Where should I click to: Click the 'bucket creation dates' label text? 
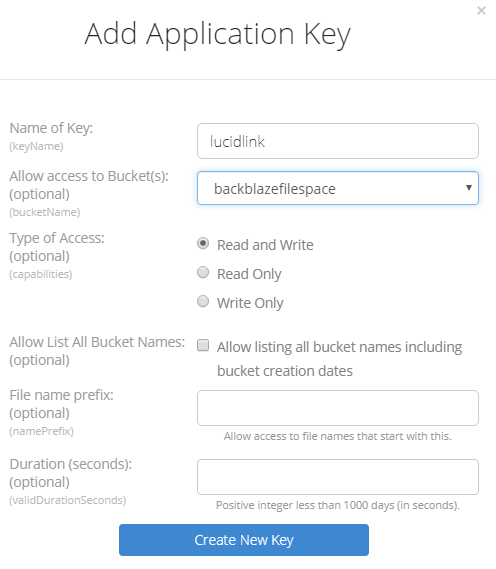click(285, 371)
